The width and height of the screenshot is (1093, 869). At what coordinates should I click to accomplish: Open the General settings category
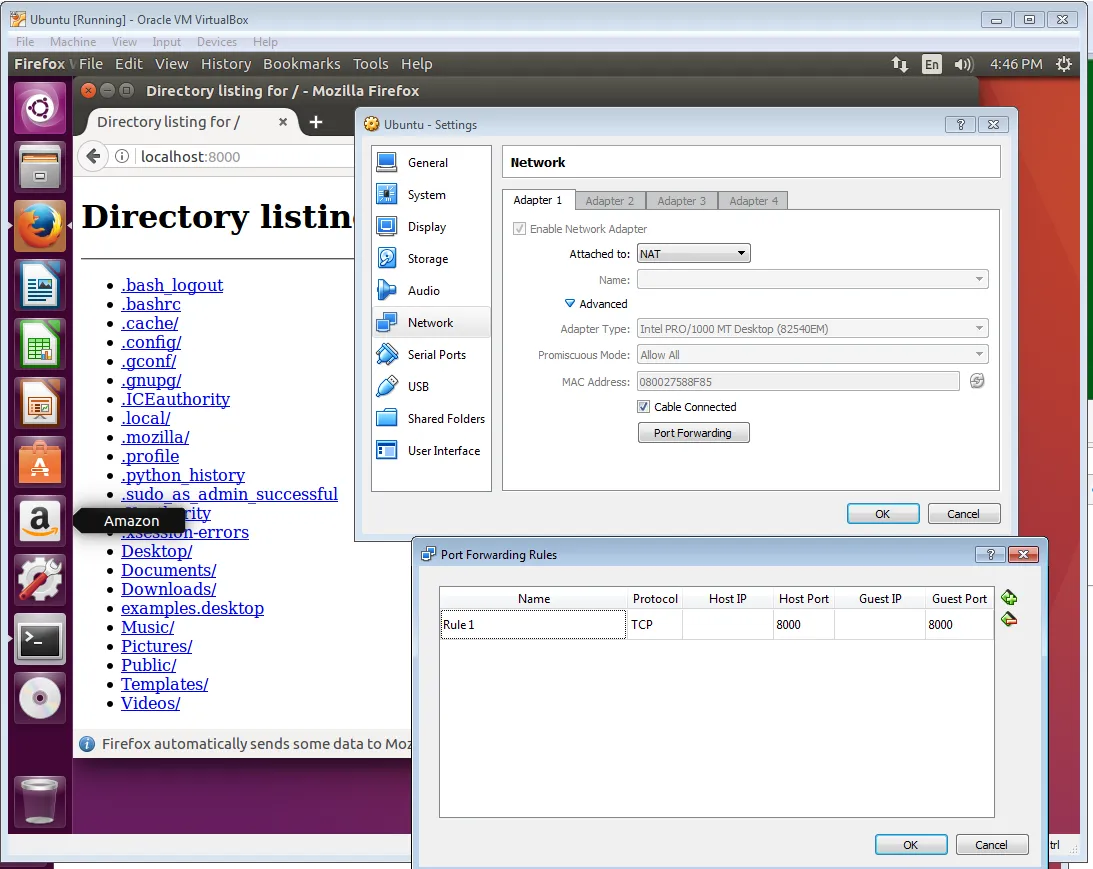(x=431, y=162)
